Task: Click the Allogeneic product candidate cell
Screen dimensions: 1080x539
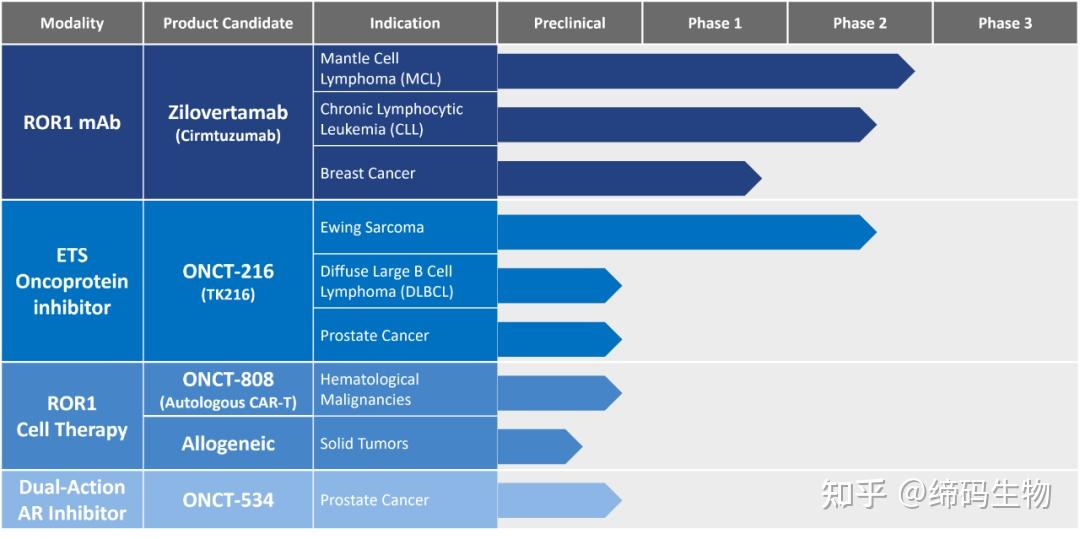Action: tap(228, 444)
